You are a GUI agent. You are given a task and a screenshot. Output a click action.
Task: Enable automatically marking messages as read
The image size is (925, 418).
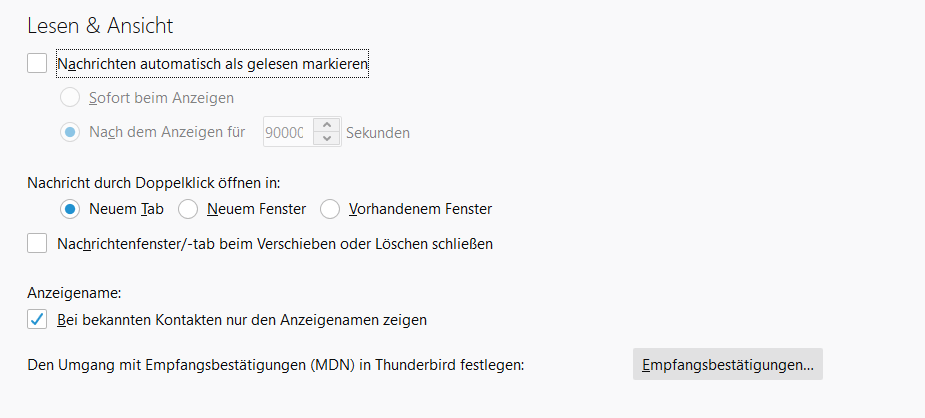pyautogui.click(x=38, y=64)
